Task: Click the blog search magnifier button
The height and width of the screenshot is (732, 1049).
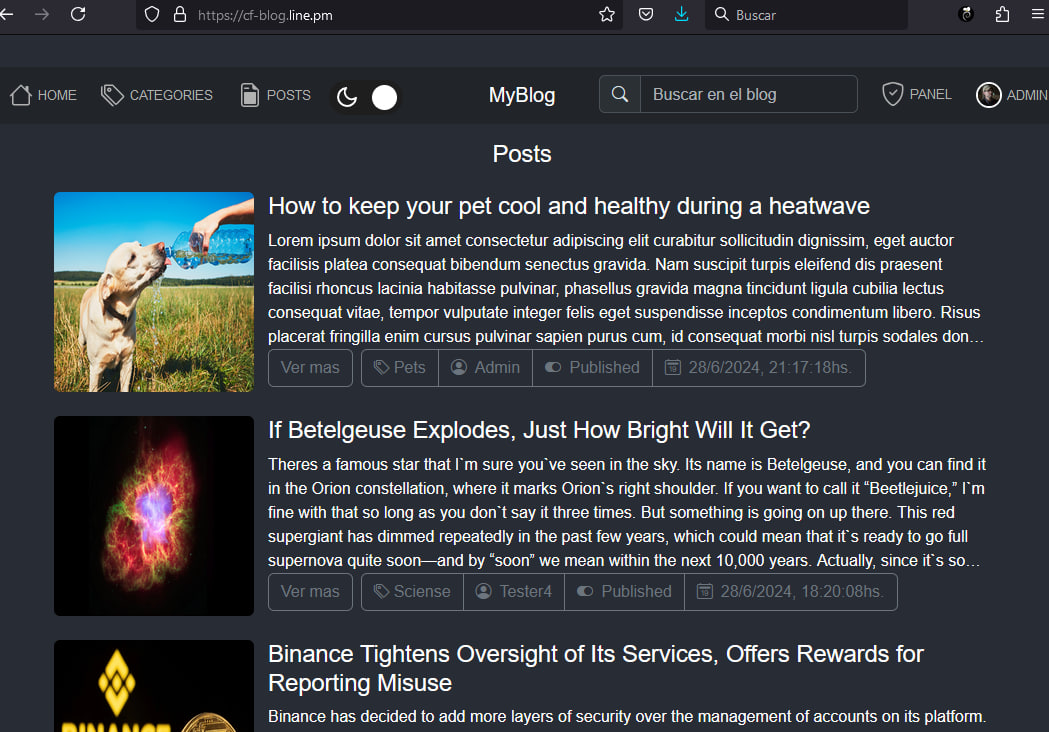Action: point(620,94)
